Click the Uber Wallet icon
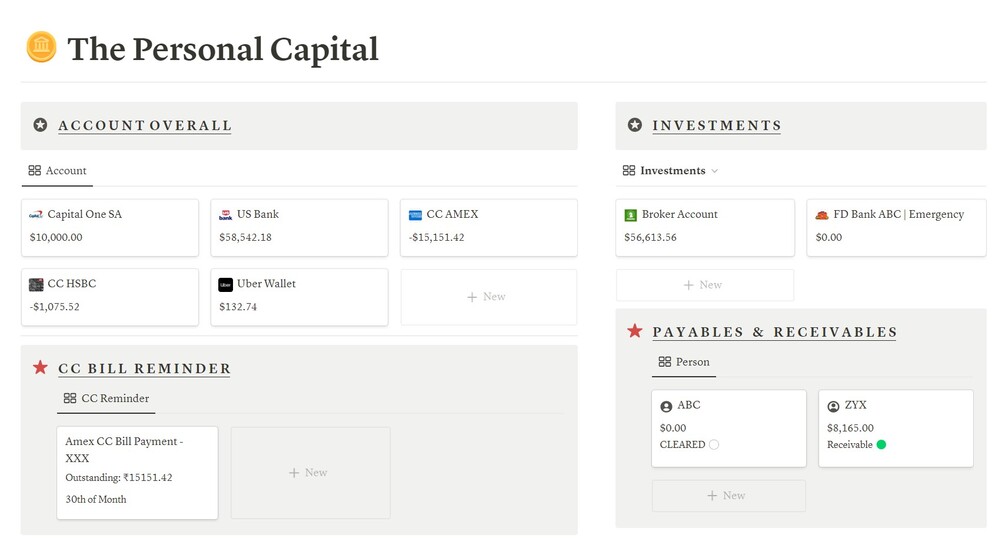The height and width of the screenshot is (548, 1005). 226,284
